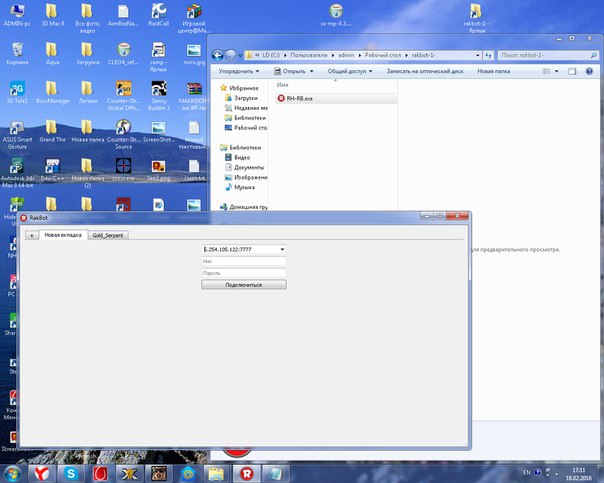This screenshot has height=483, width=604.
Task: Launch the CLEO4 setup installer icon
Action: point(123,53)
